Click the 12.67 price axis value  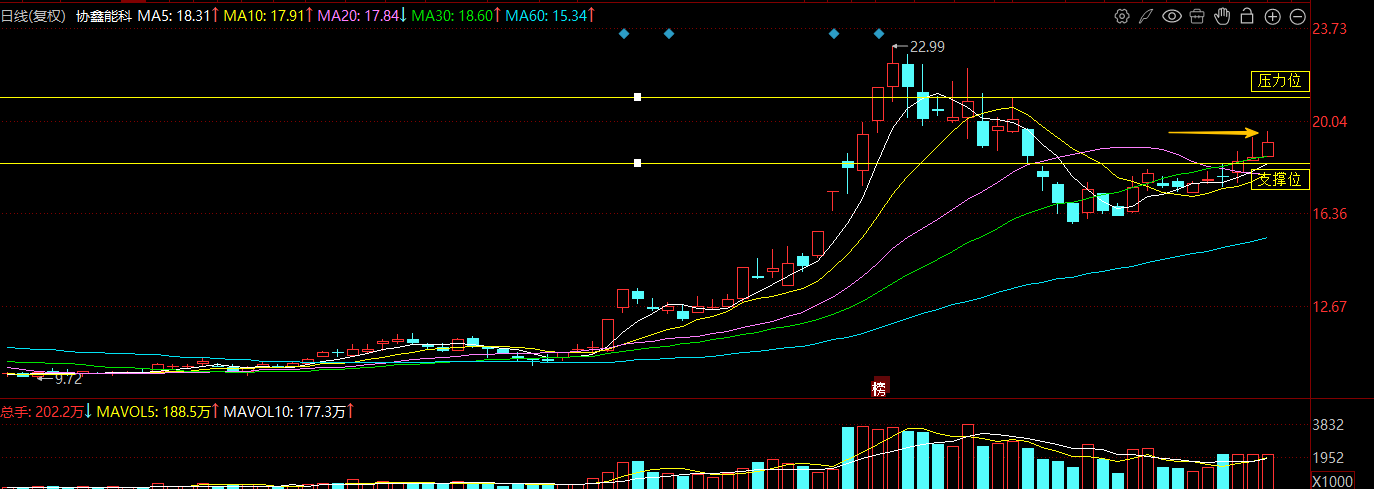click(1330, 307)
